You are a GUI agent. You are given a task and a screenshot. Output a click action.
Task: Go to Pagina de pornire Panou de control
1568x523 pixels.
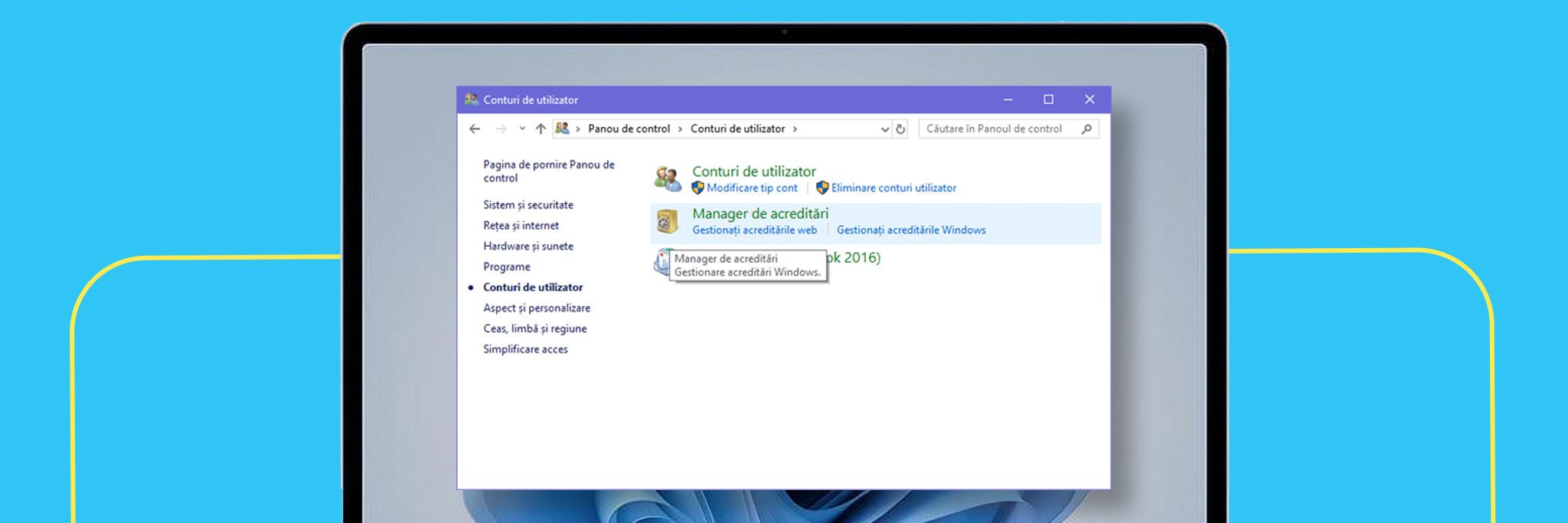point(548,171)
